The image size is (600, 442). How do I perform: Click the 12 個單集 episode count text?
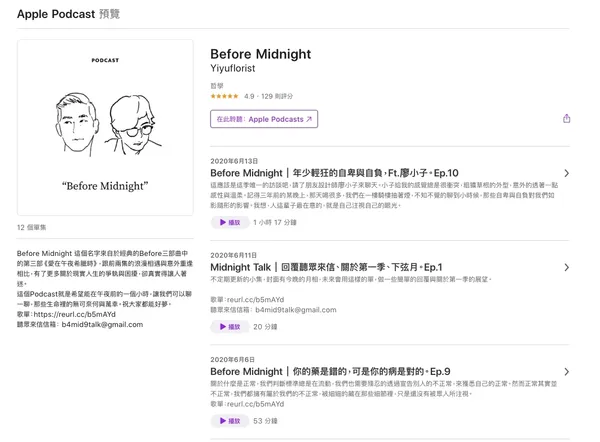pyautogui.click(x=31, y=227)
